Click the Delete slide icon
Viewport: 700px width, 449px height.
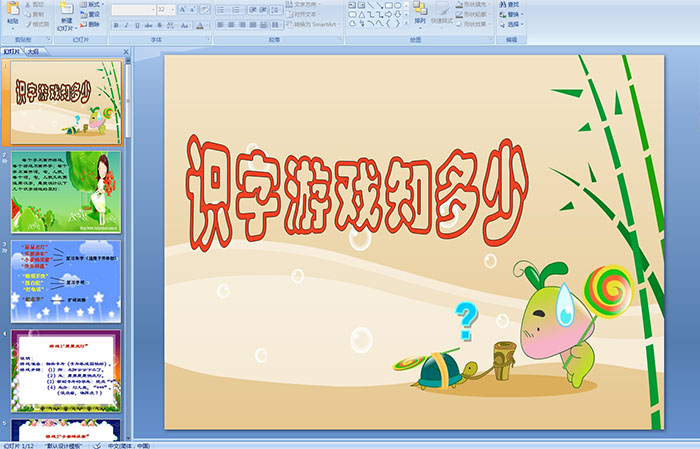tap(83, 24)
